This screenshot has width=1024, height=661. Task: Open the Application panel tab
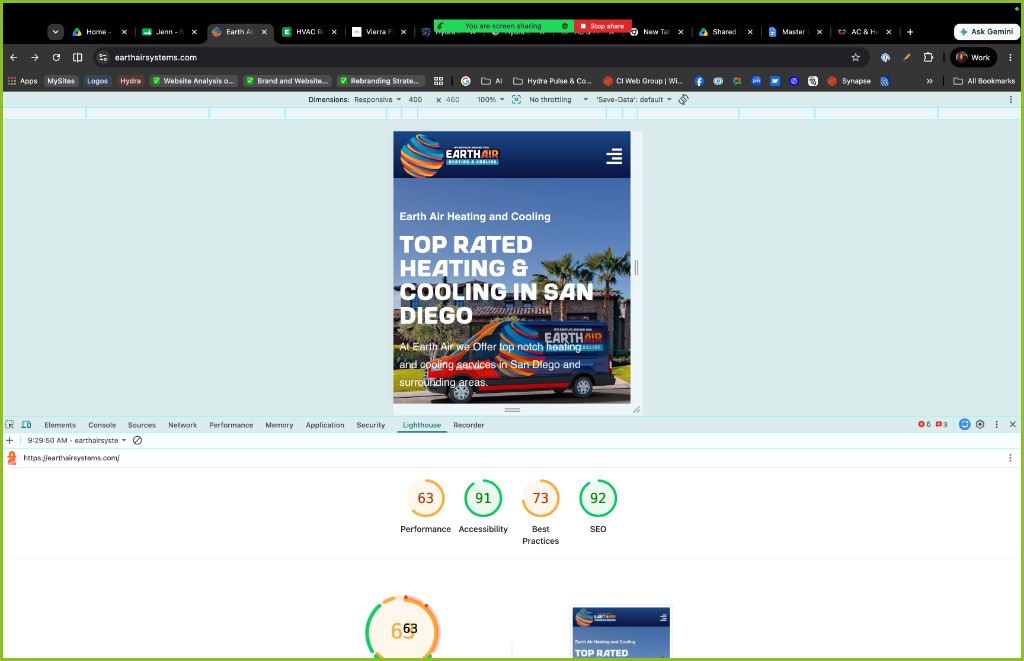[325, 425]
